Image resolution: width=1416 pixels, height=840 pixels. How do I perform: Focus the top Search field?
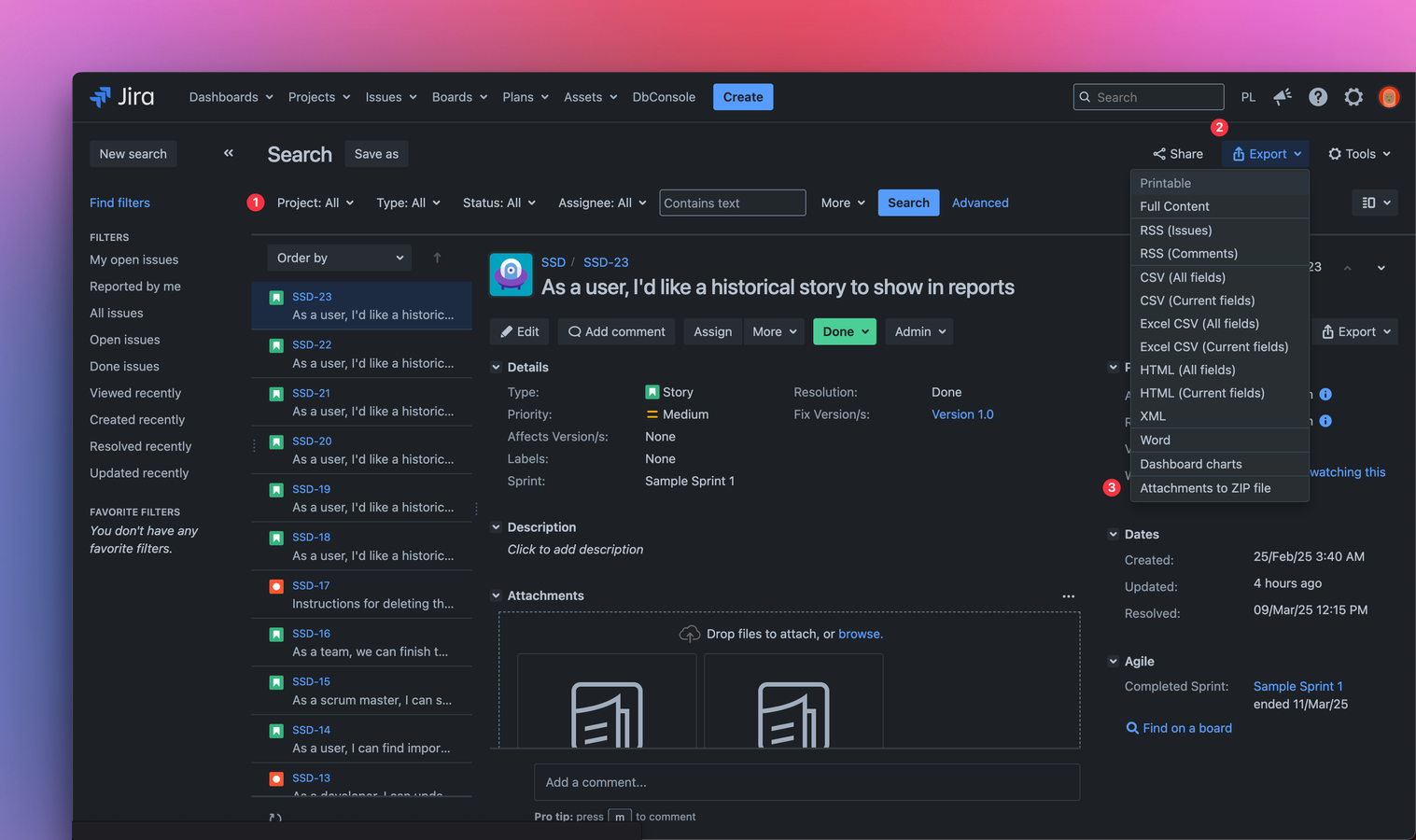(1148, 97)
